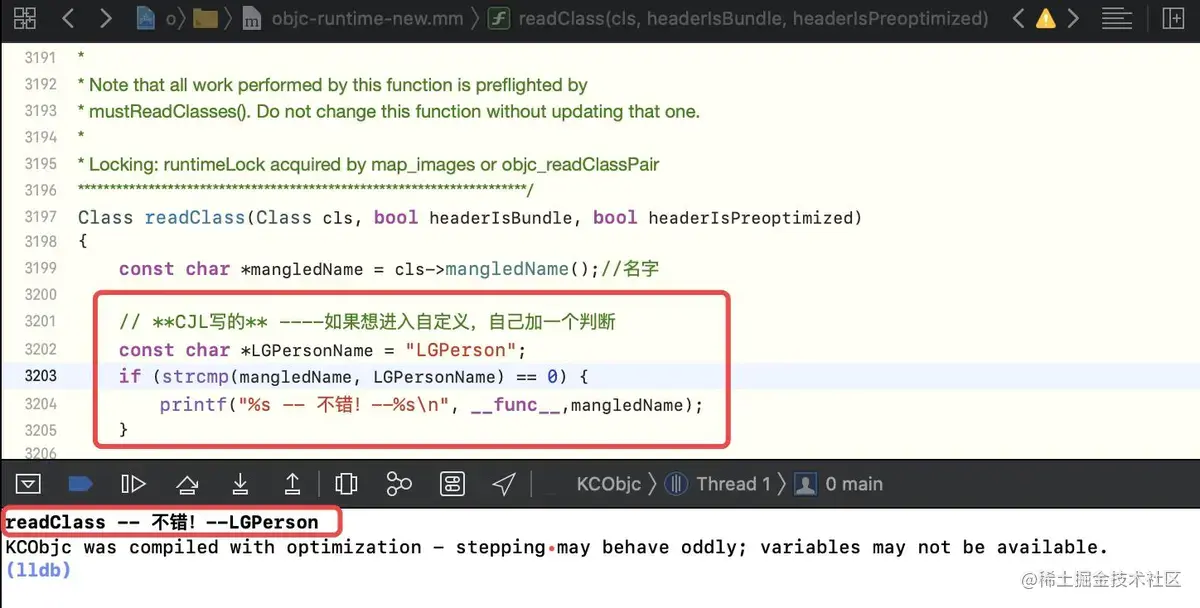Select the KCObjc process in the debug bar
The width and height of the screenshot is (1200, 608).
point(608,484)
